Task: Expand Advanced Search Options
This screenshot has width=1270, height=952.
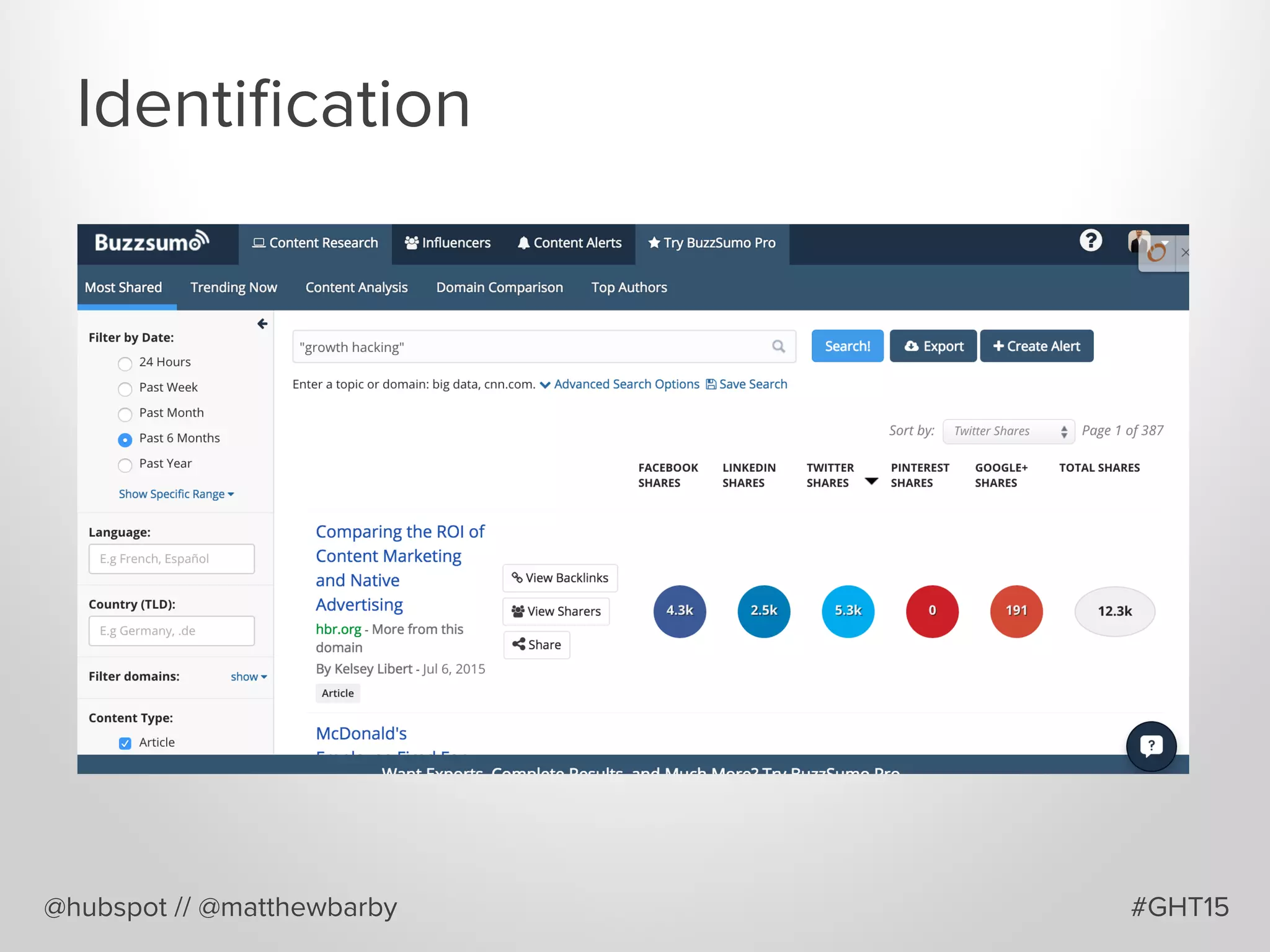Action: coord(619,384)
